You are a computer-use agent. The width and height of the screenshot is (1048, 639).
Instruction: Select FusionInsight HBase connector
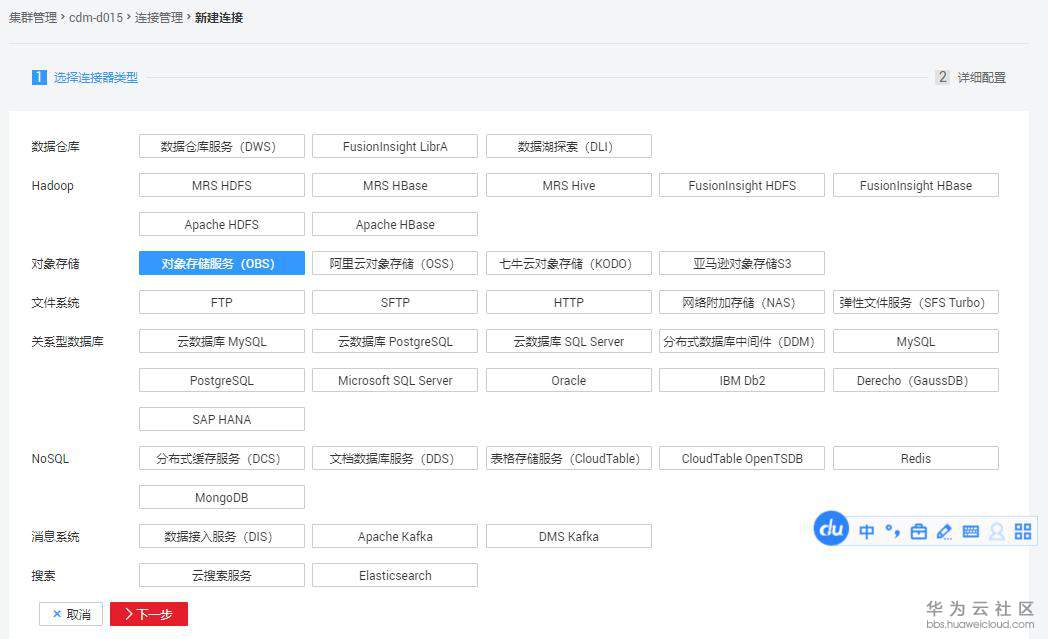(x=916, y=185)
